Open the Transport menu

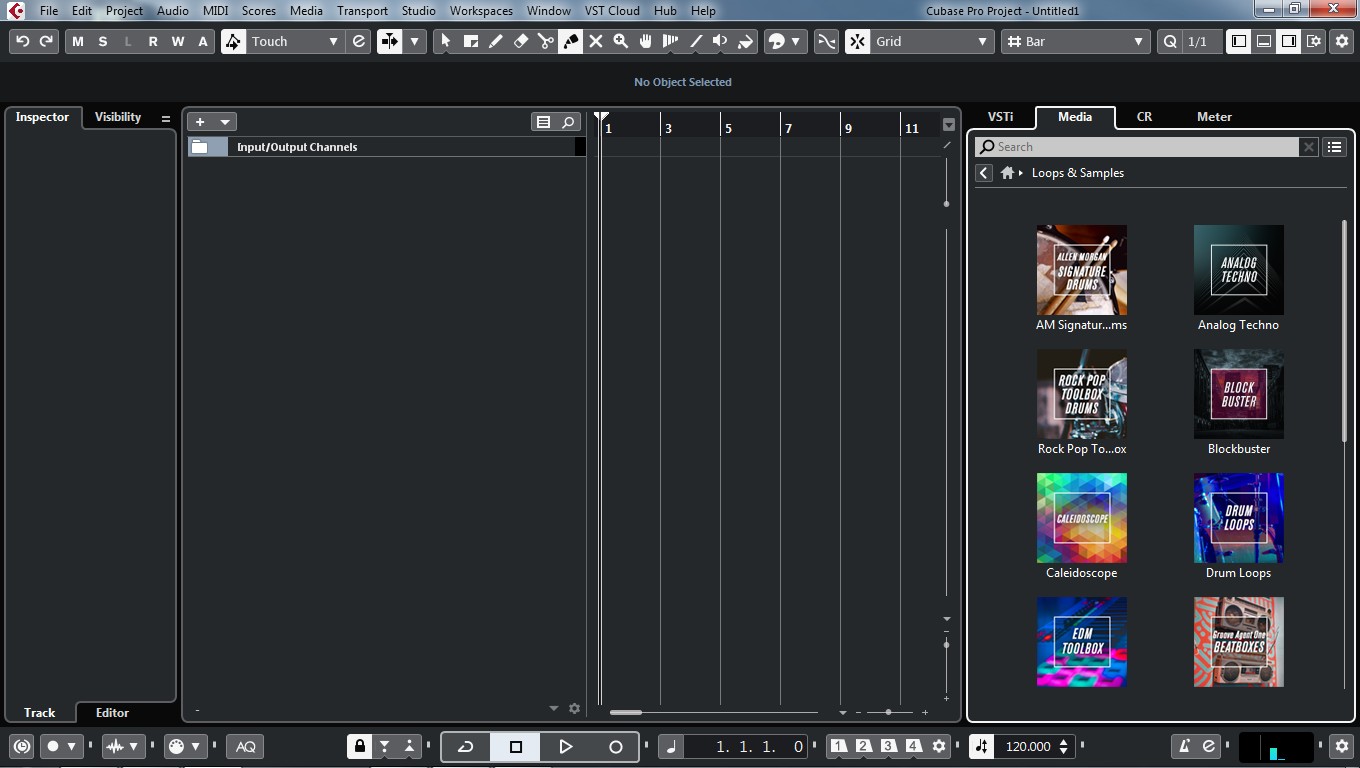pos(362,11)
